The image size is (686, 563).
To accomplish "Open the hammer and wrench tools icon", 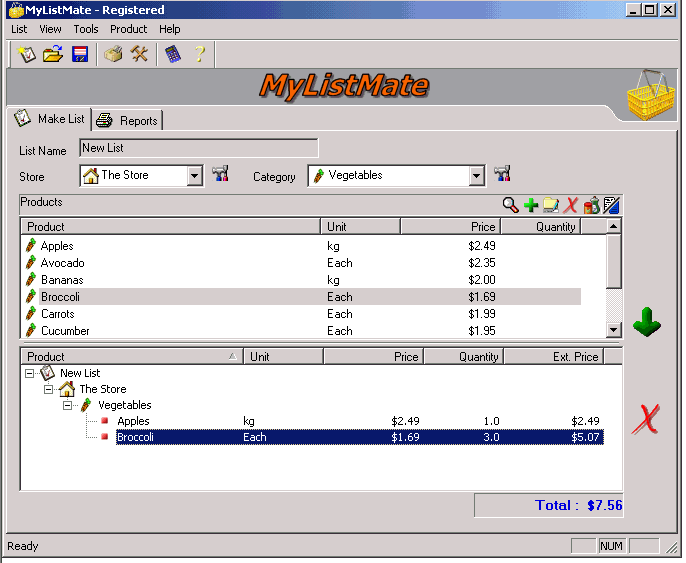I will click(x=139, y=54).
